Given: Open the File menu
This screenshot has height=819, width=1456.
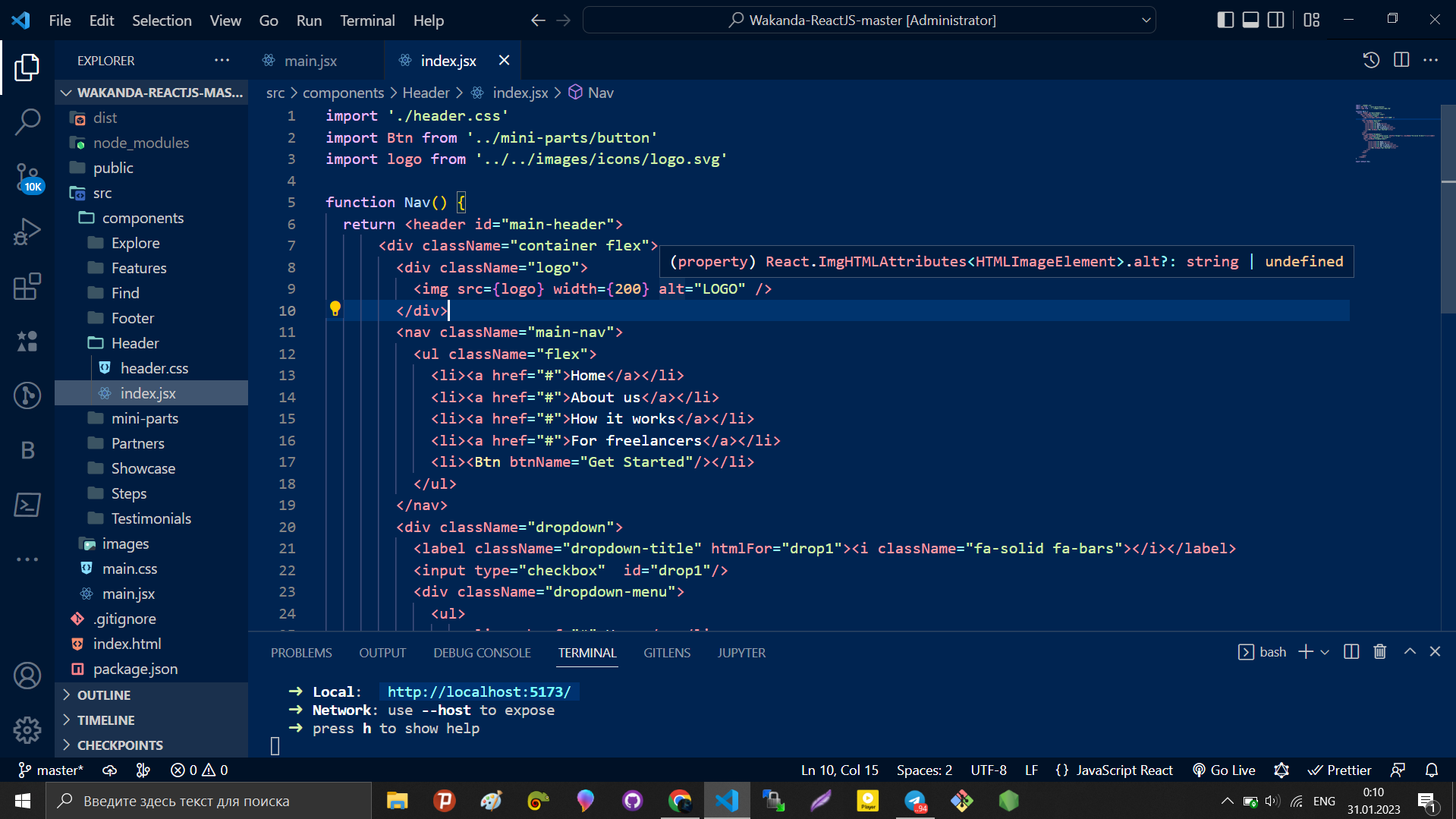Looking at the screenshot, I should (60, 20).
